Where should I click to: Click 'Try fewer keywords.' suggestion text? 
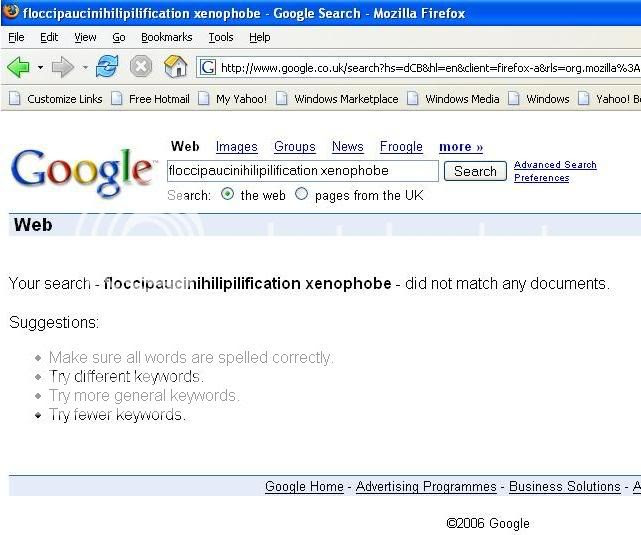pos(117,415)
